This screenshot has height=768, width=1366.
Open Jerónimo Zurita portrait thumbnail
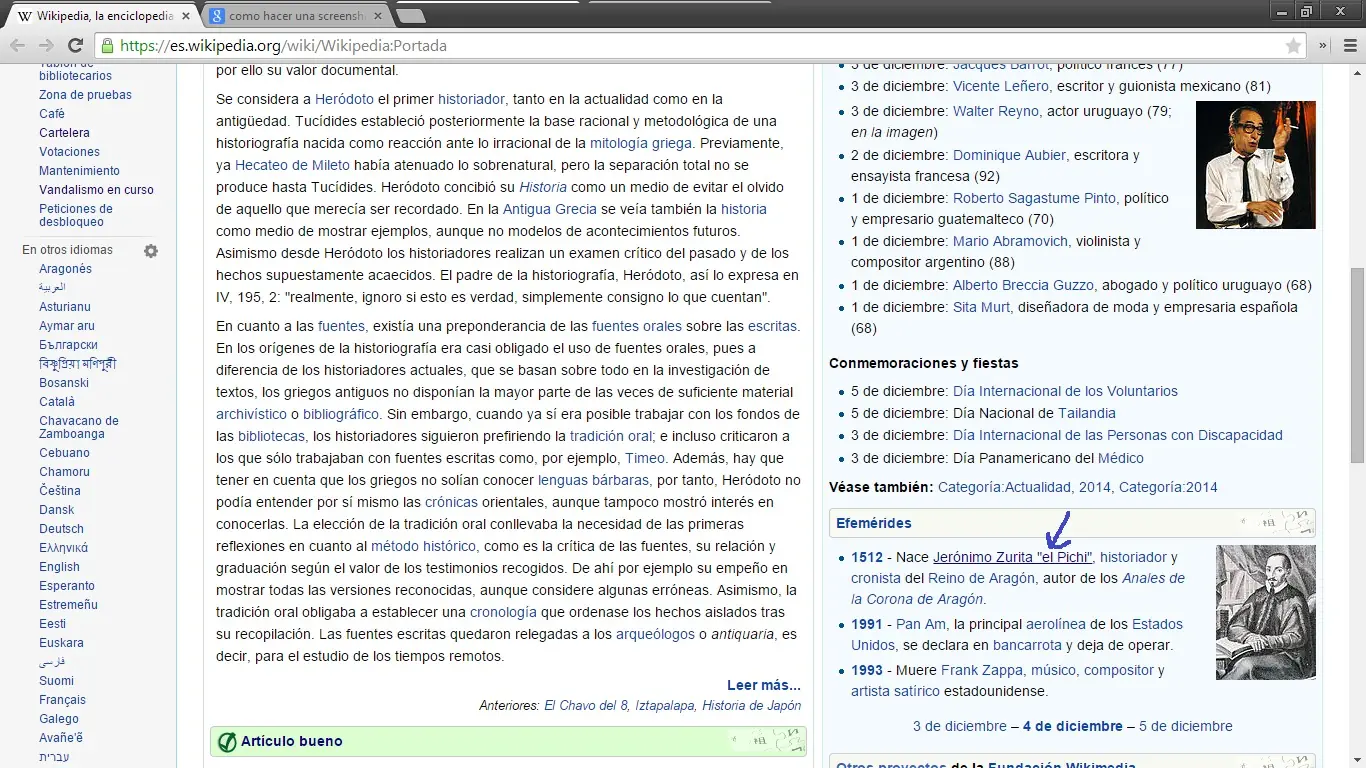coord(1266,612)
